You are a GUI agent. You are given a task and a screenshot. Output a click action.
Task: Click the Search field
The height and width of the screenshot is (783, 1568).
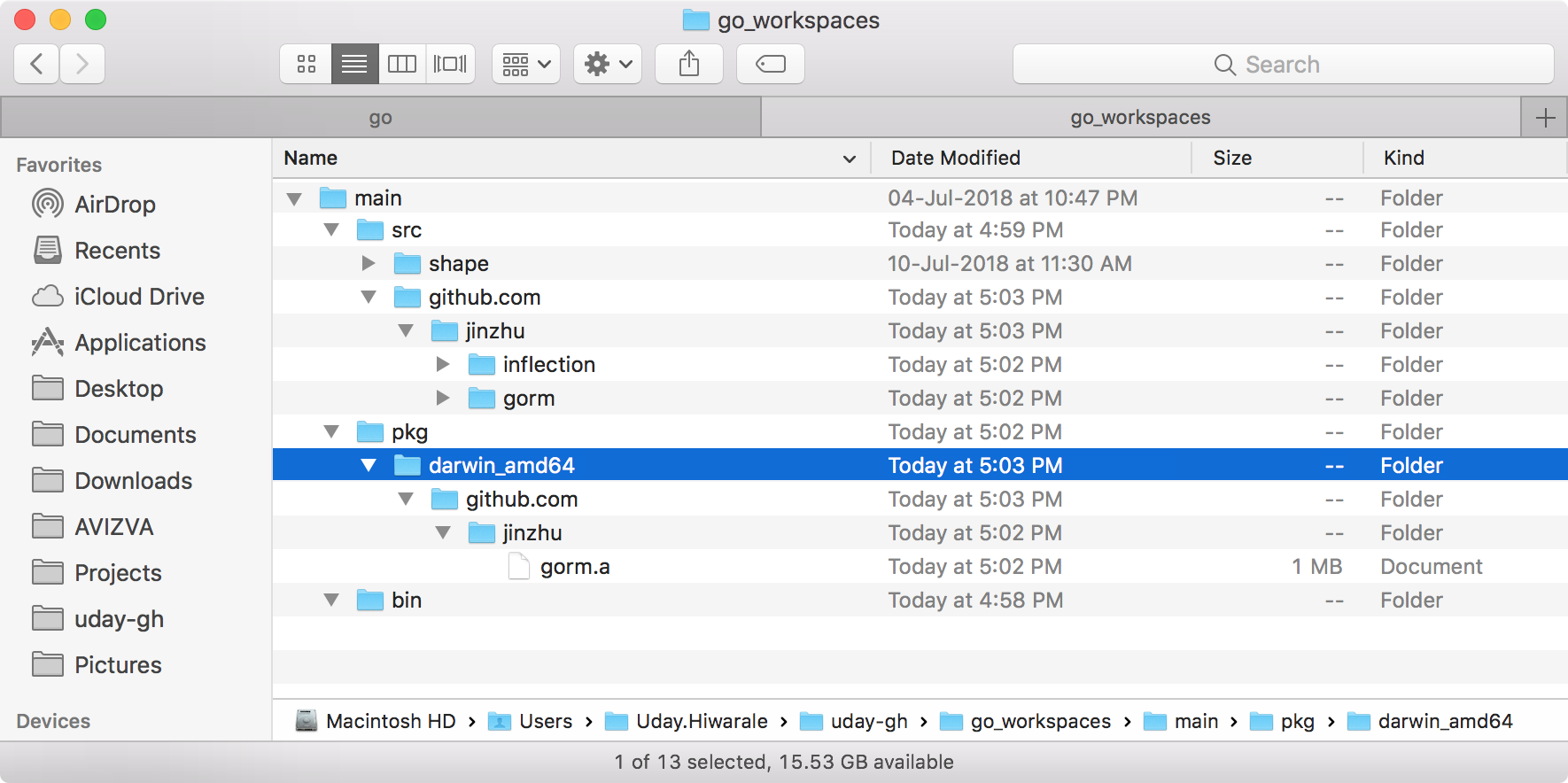point(1283,64)
